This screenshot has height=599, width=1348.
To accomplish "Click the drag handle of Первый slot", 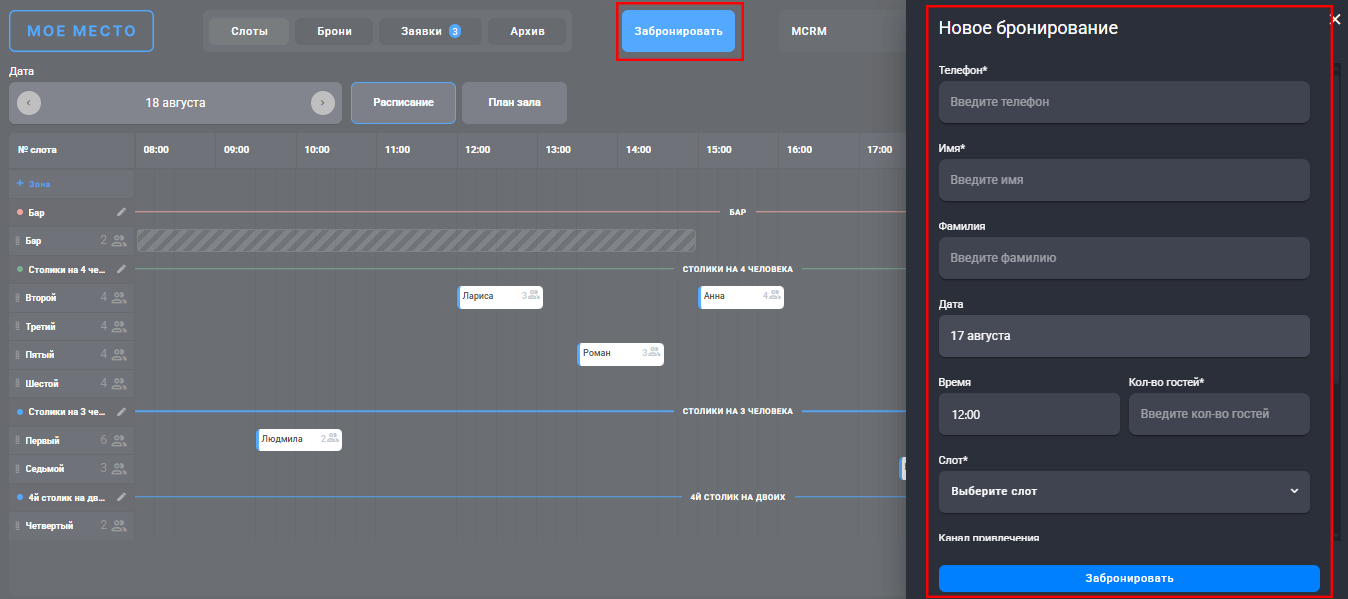I will point(17,440).
